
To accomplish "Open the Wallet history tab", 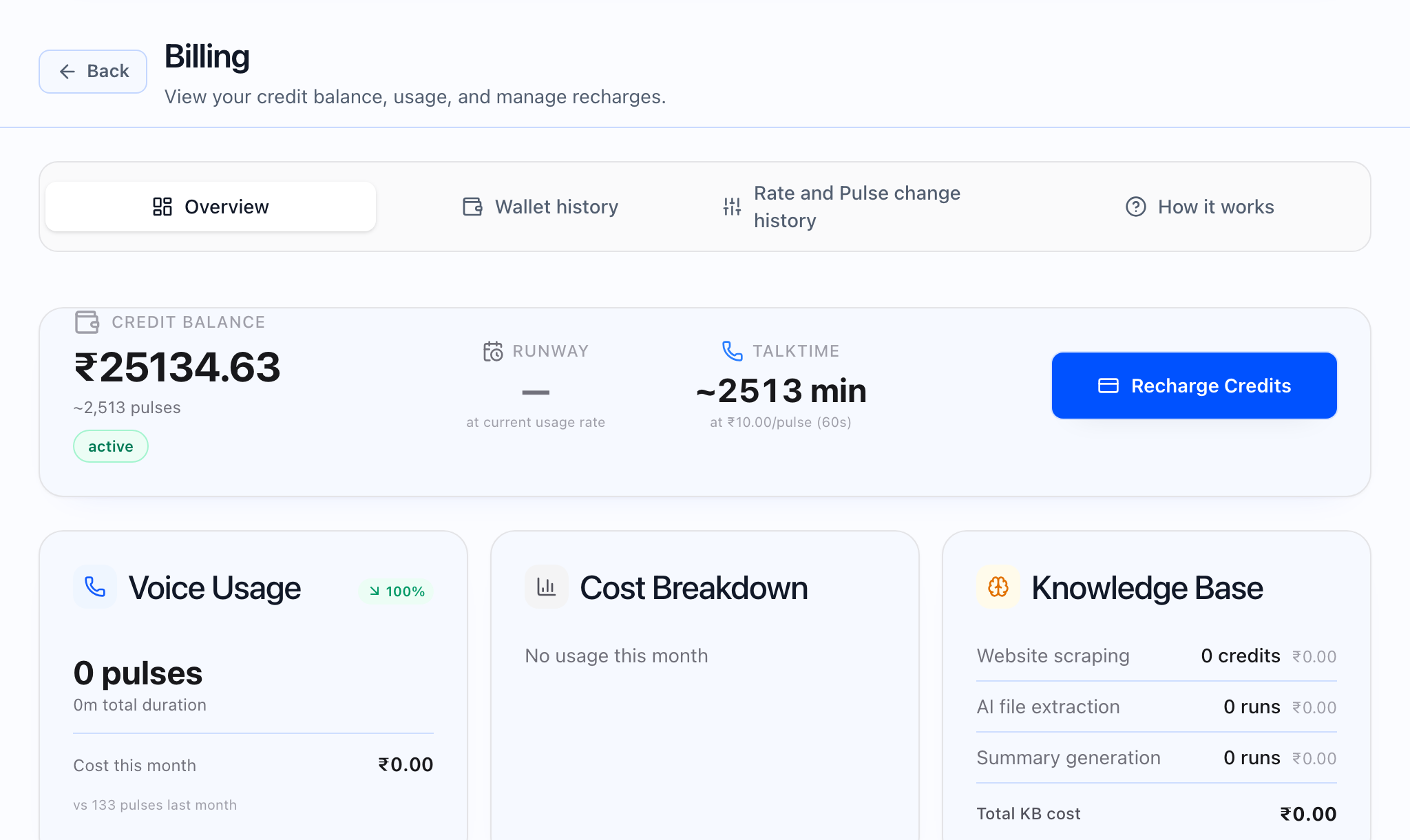I will [540, 207].
